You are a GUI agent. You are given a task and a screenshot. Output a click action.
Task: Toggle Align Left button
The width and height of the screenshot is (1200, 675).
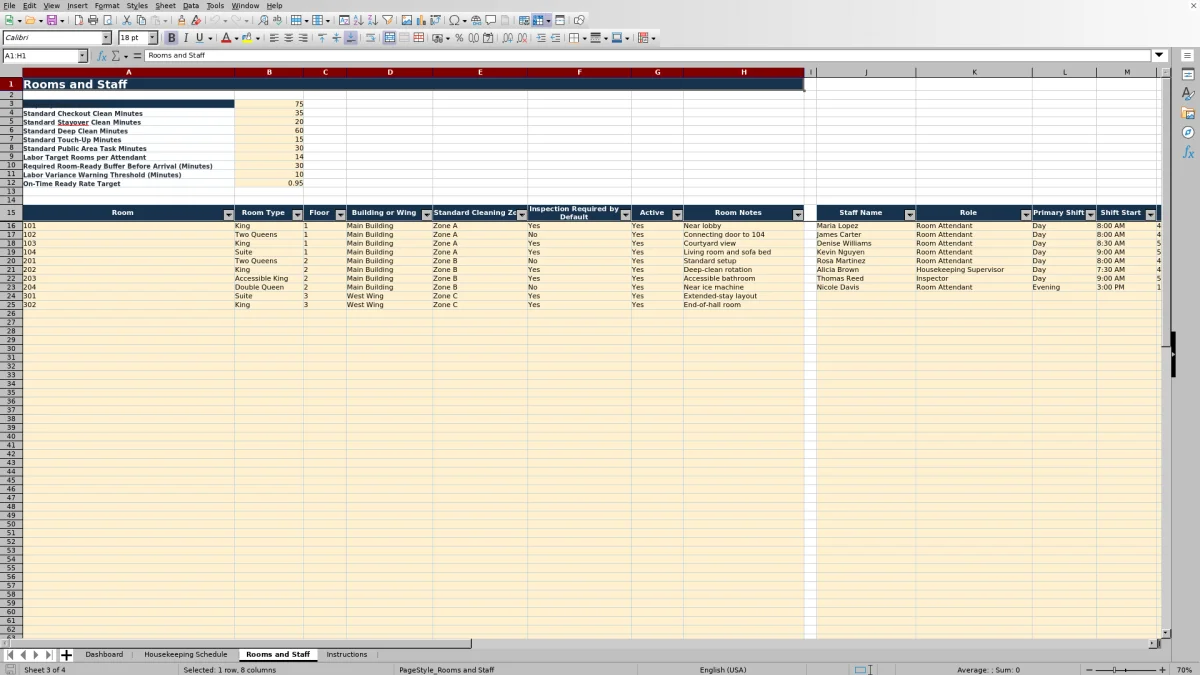pos(273,38)
